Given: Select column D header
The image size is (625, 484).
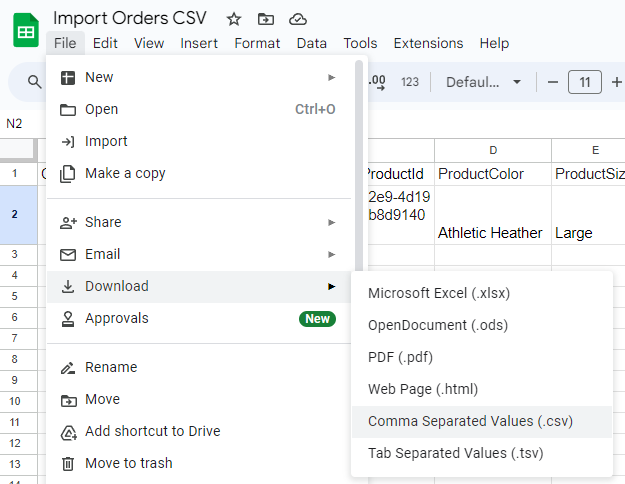Looking at the screenshot, I should pos(493,150).
